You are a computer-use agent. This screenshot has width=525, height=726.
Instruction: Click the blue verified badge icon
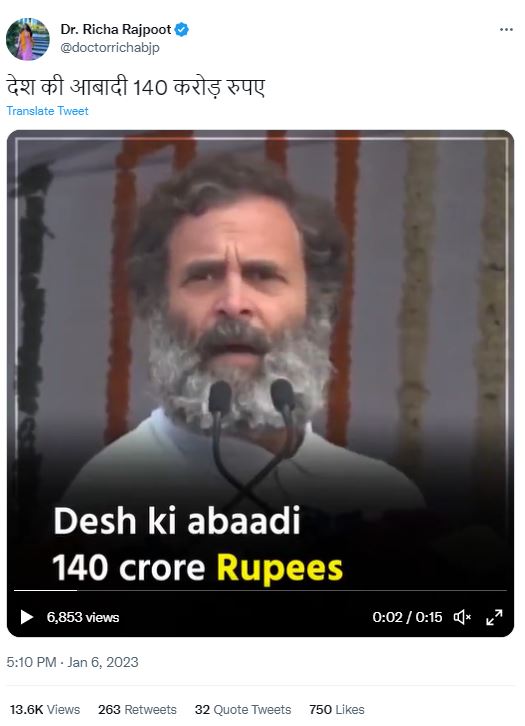(181, 30)
